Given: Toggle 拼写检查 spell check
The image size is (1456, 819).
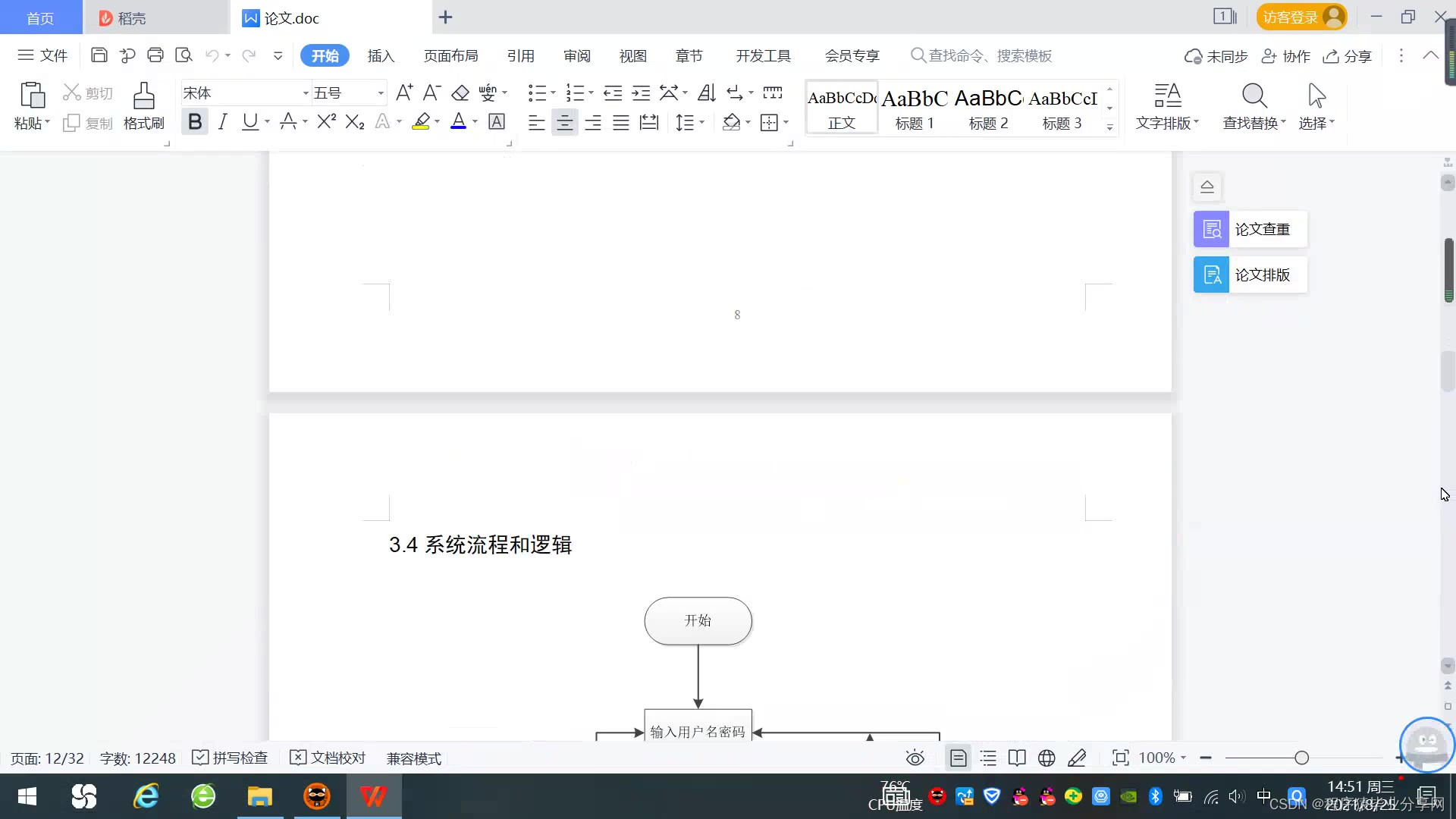Looking at the screenshot, I should pyautogui.click(x=231, y=758).
